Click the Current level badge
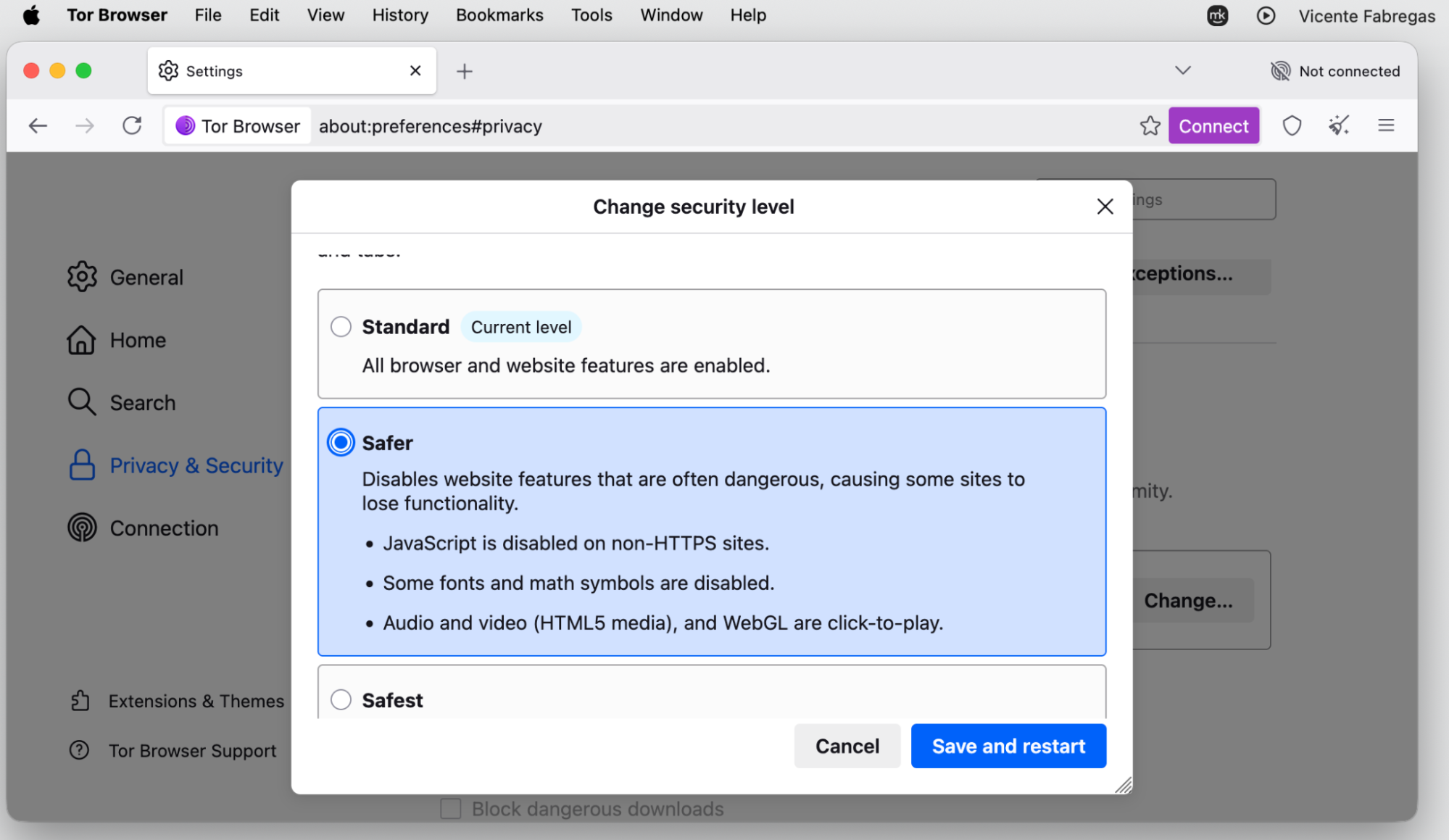 520,327
